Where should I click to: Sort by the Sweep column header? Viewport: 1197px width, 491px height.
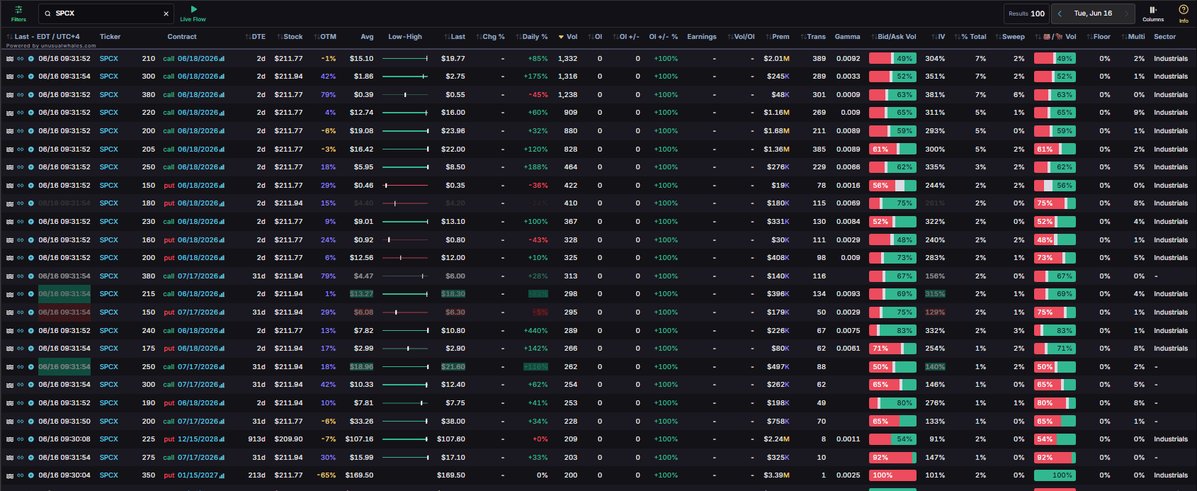[1009, 37]
